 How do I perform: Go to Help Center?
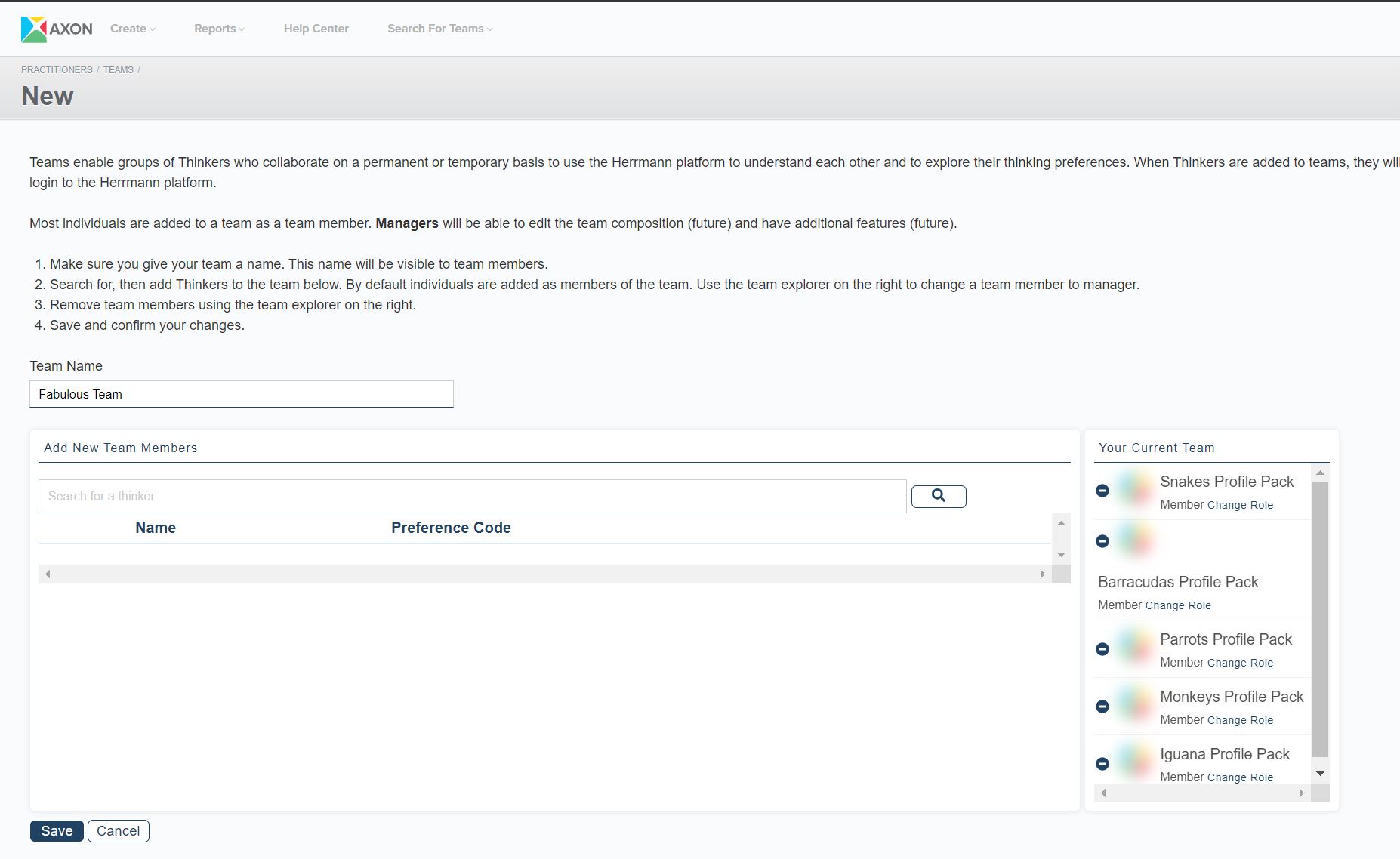tap(316, 29)
